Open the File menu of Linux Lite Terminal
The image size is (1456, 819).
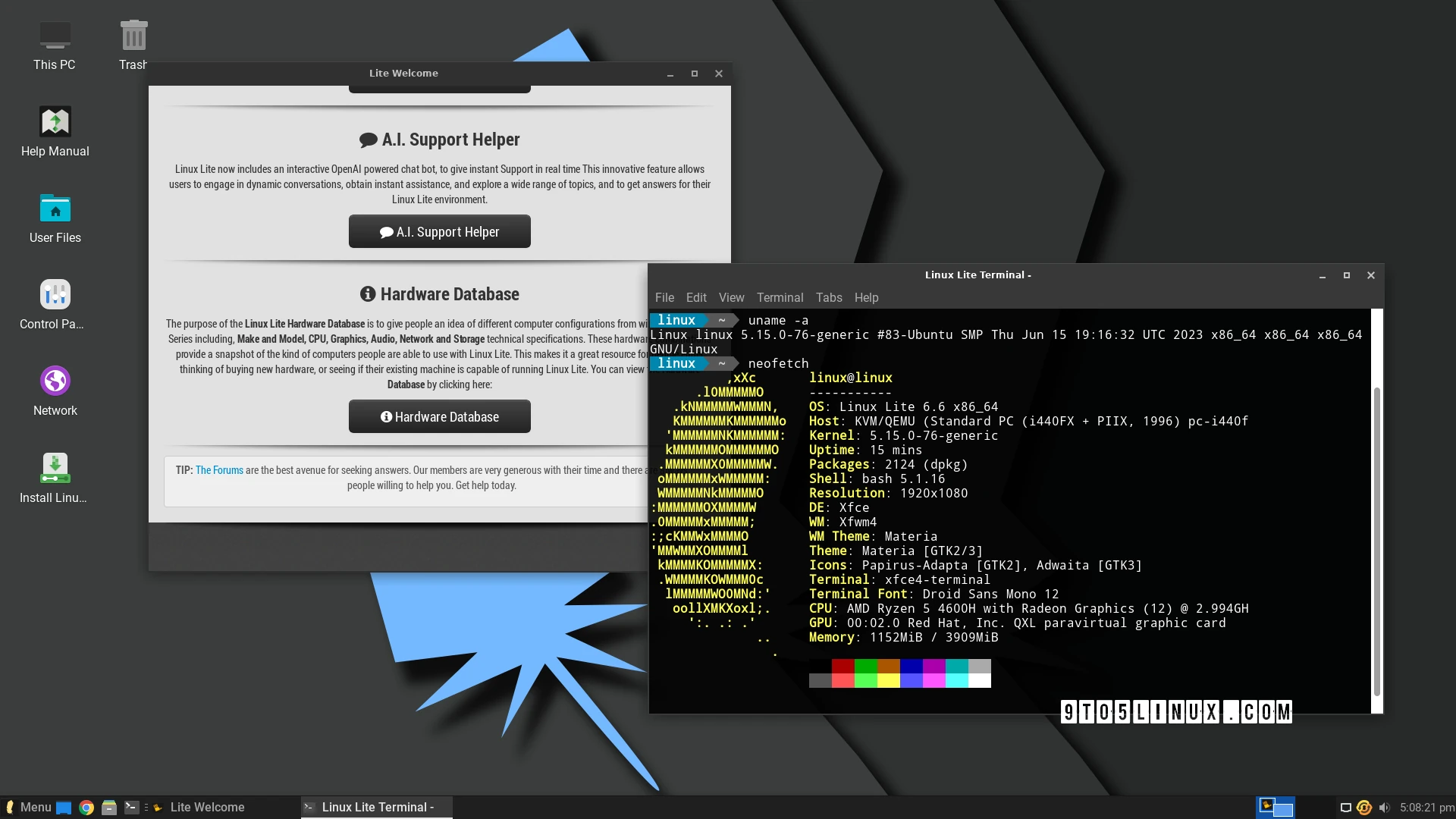(x=664, y=297)
